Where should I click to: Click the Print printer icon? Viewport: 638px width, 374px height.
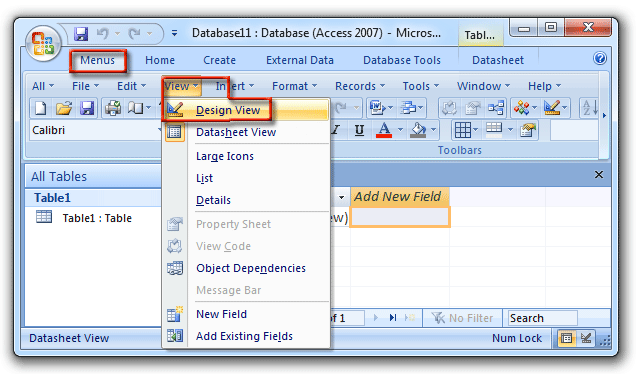tap(113, 108)
